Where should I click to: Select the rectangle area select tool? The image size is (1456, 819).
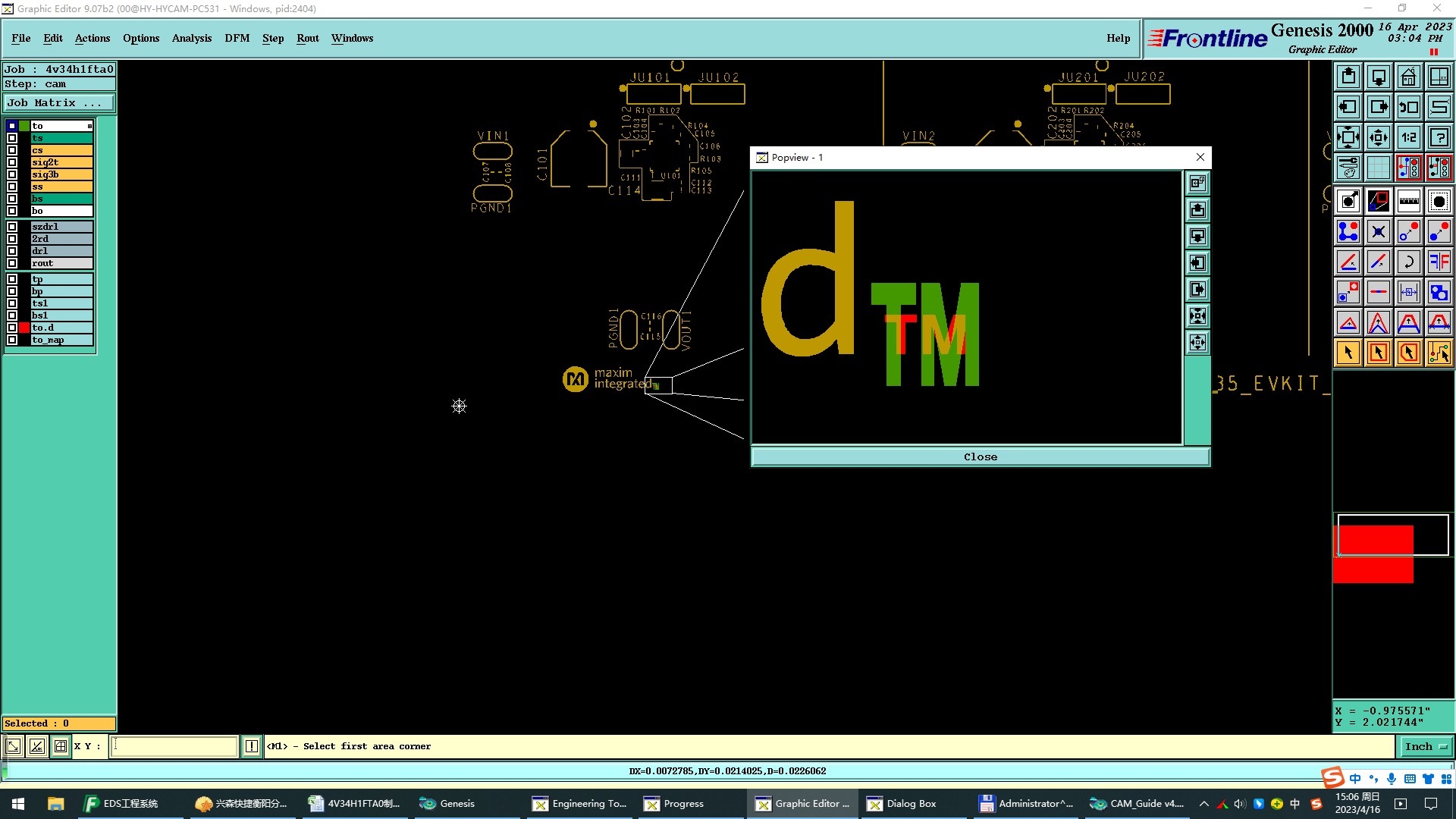1379,353
